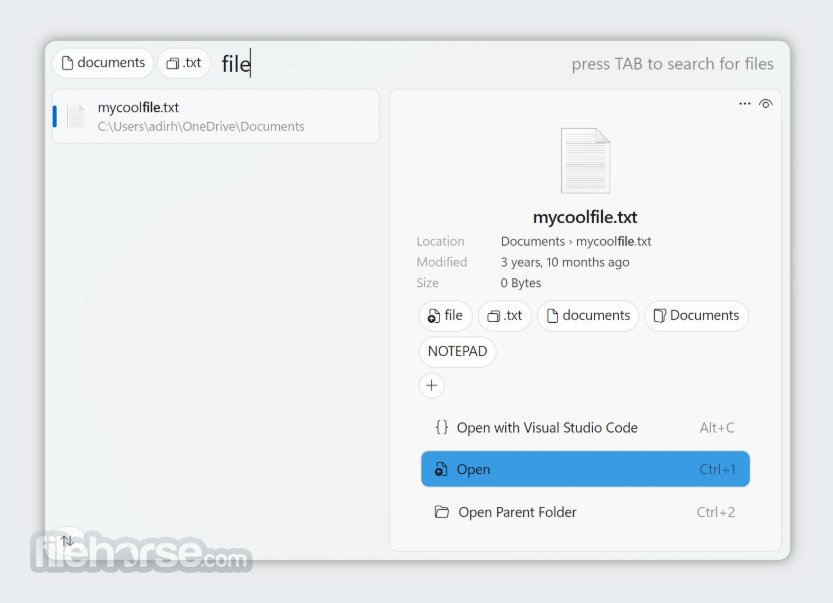Open the three-dots more options menu
This screenshot has width=833, height=603.
pyautogui.click(x=745, y=104)
